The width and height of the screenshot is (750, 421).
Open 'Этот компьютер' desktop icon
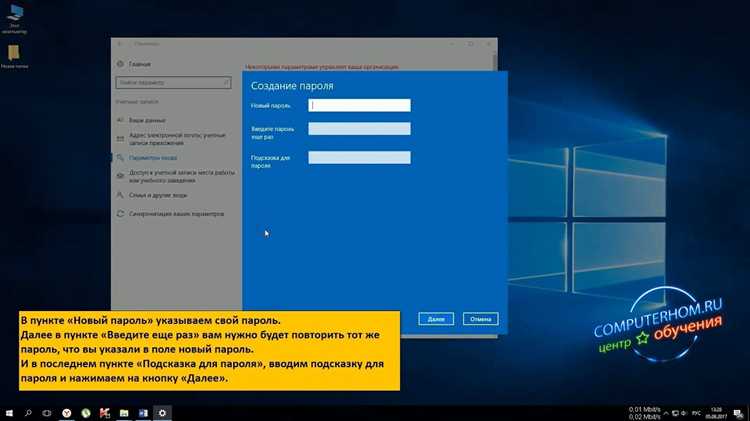point(14,19)
